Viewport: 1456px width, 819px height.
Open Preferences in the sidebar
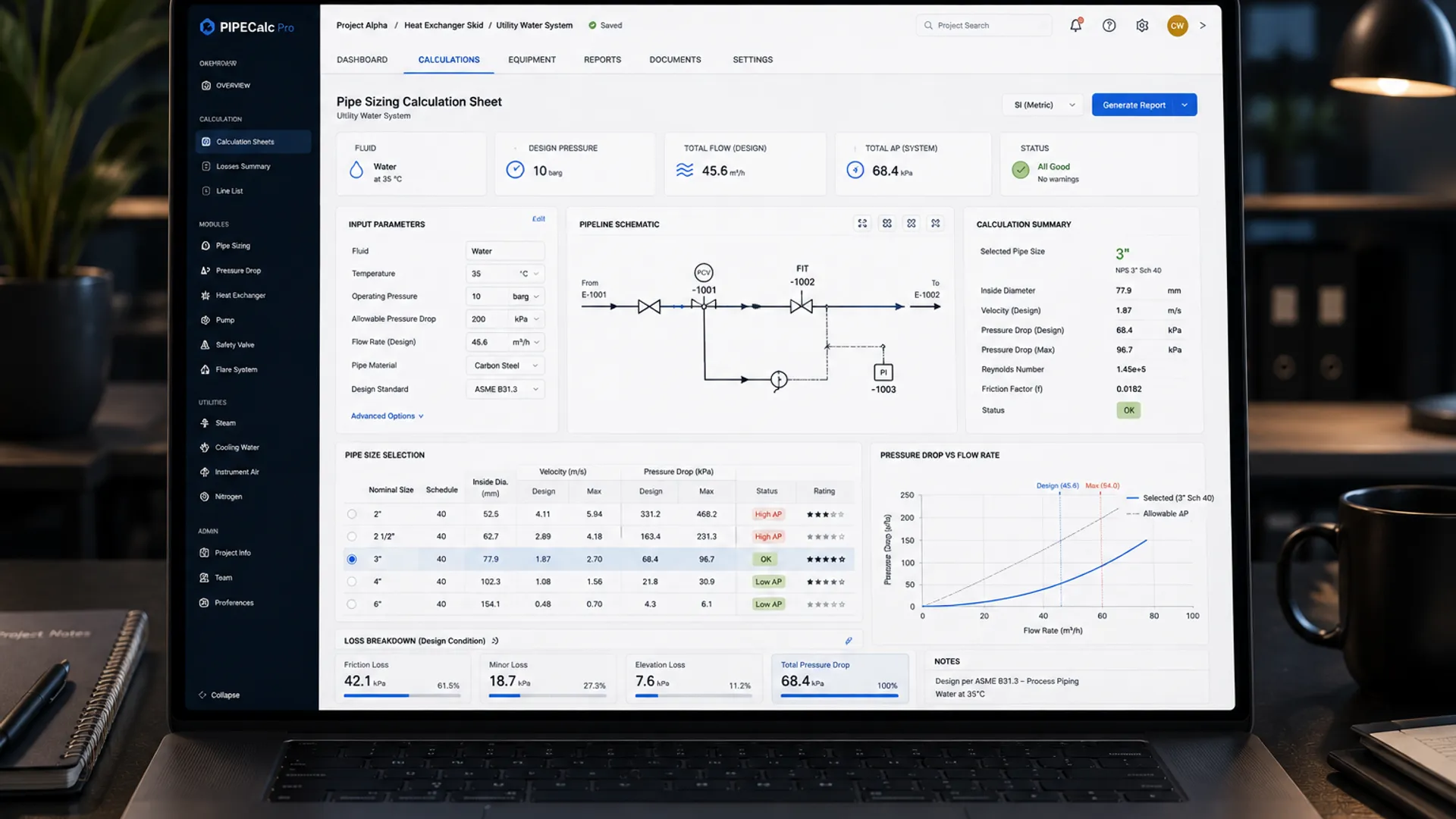click(x=226, y=603)
